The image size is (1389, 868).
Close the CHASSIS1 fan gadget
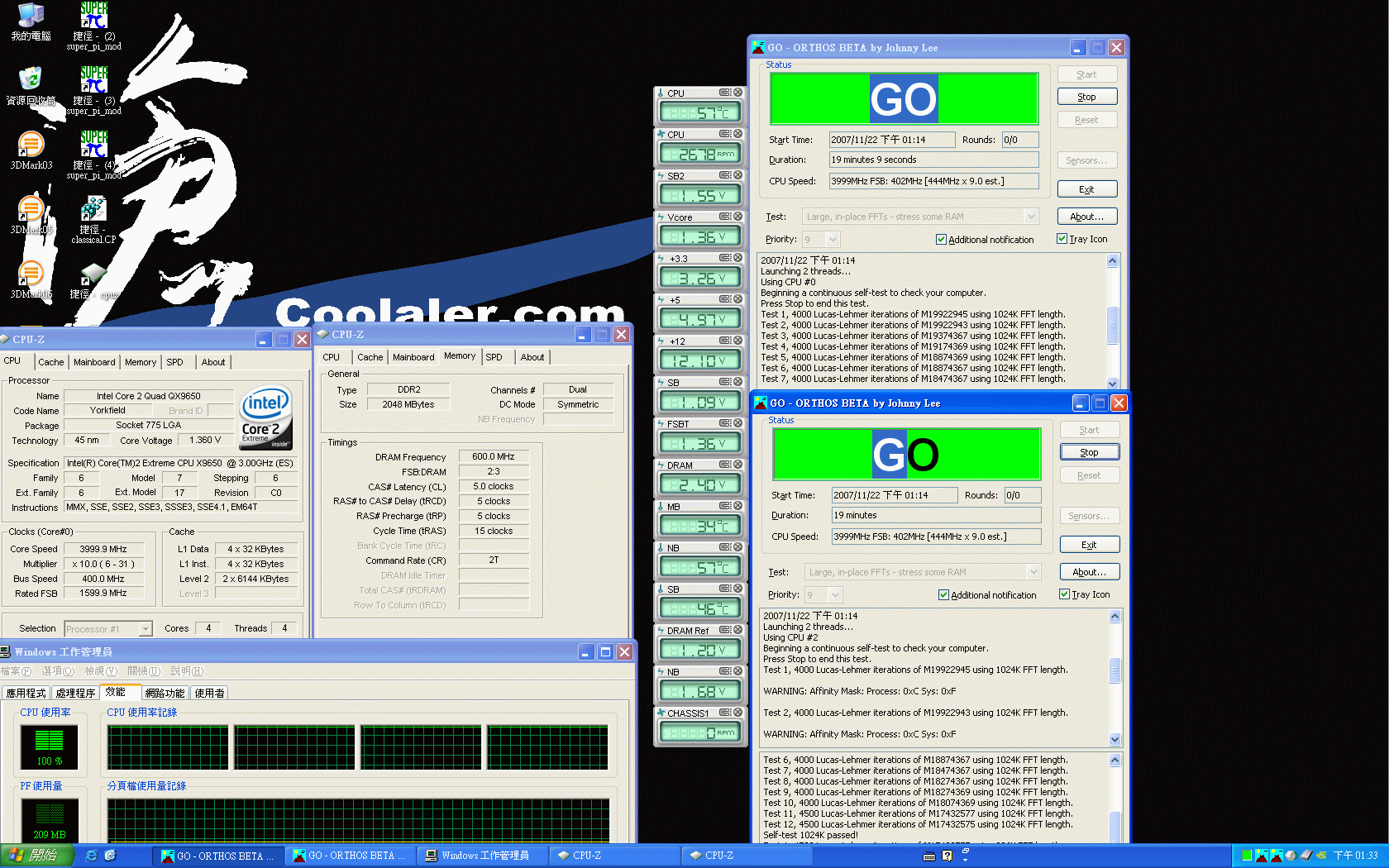point(737,713)
